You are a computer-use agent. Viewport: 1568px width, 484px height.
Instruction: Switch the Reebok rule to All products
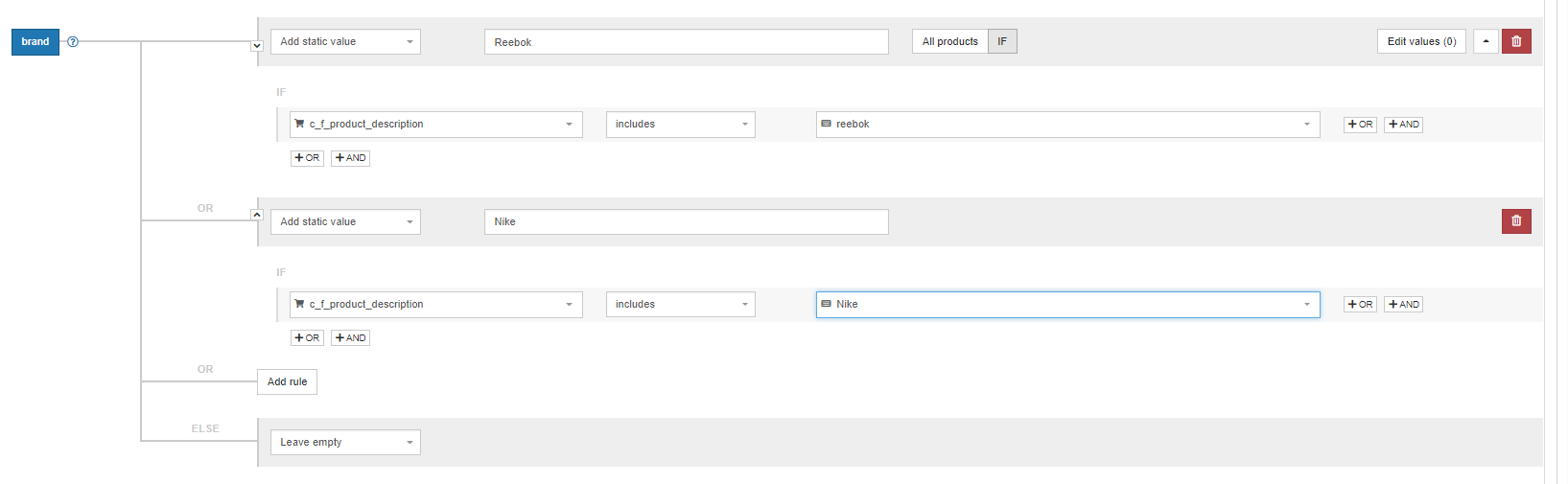(x=949, y=42)
